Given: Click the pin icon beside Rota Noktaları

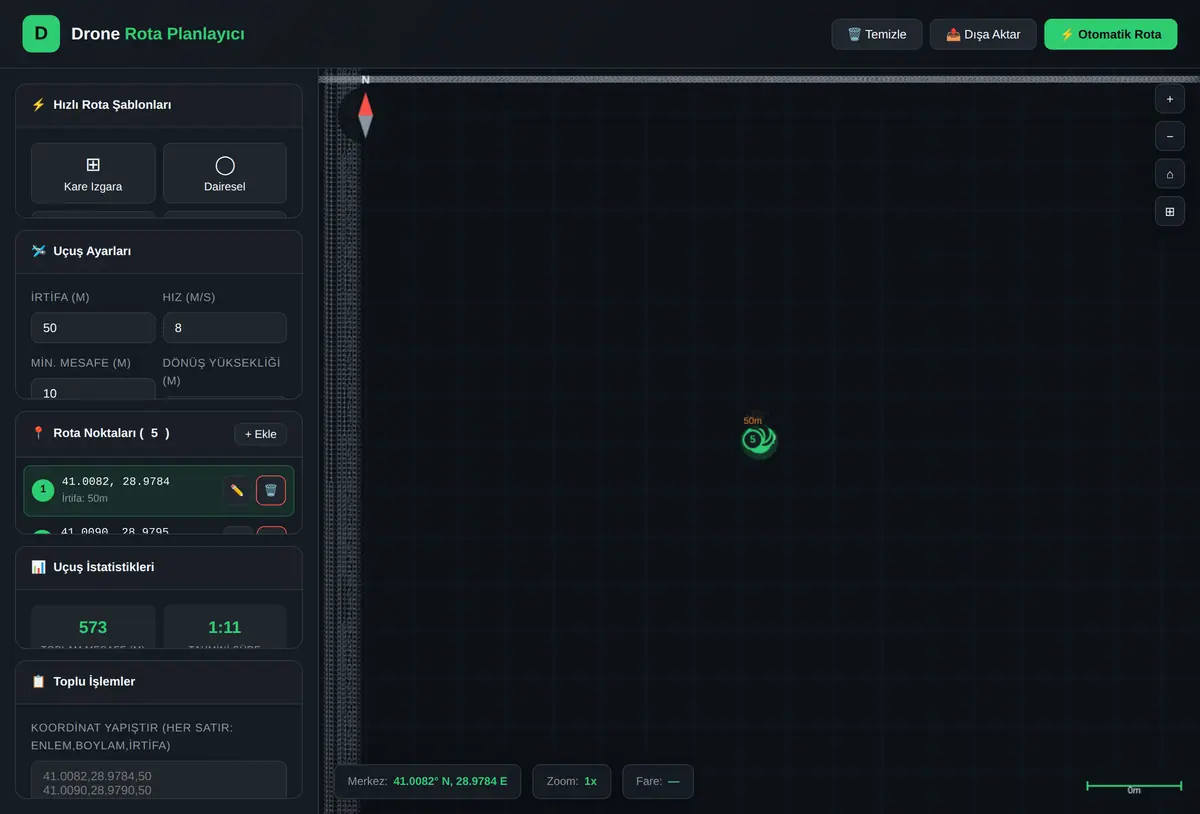Looking at the screenshot, I should click(38, 433).
